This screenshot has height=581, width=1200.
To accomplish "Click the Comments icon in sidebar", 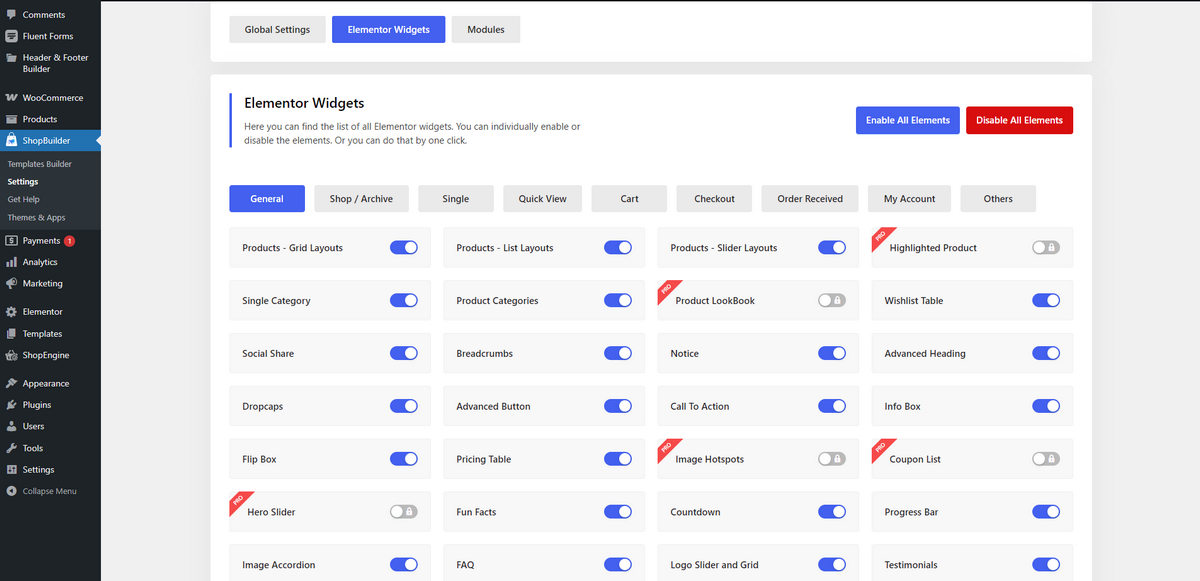I will pos(11,15).
